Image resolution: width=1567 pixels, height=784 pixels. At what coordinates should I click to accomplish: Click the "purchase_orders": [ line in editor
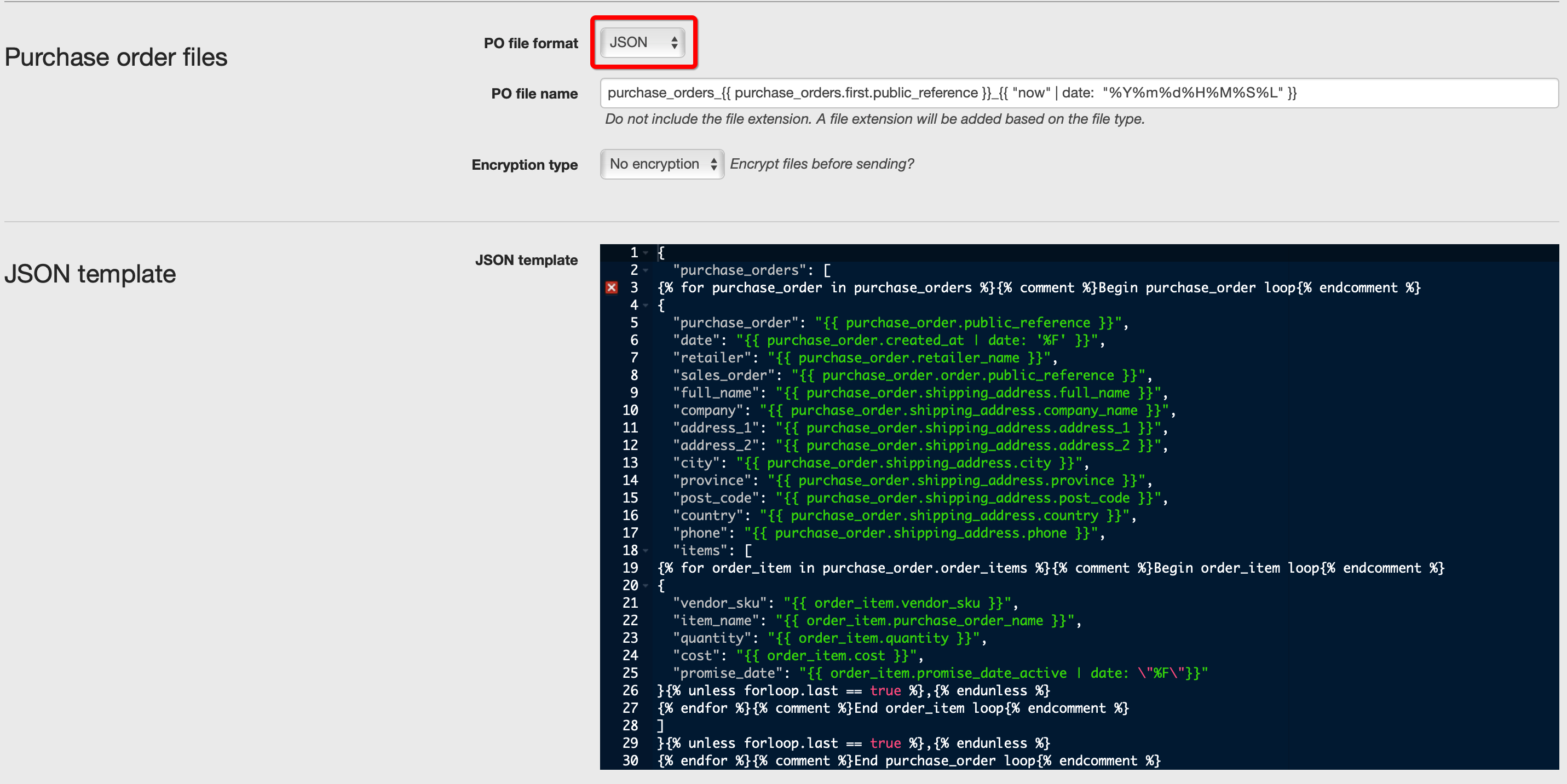pos(751,270)
